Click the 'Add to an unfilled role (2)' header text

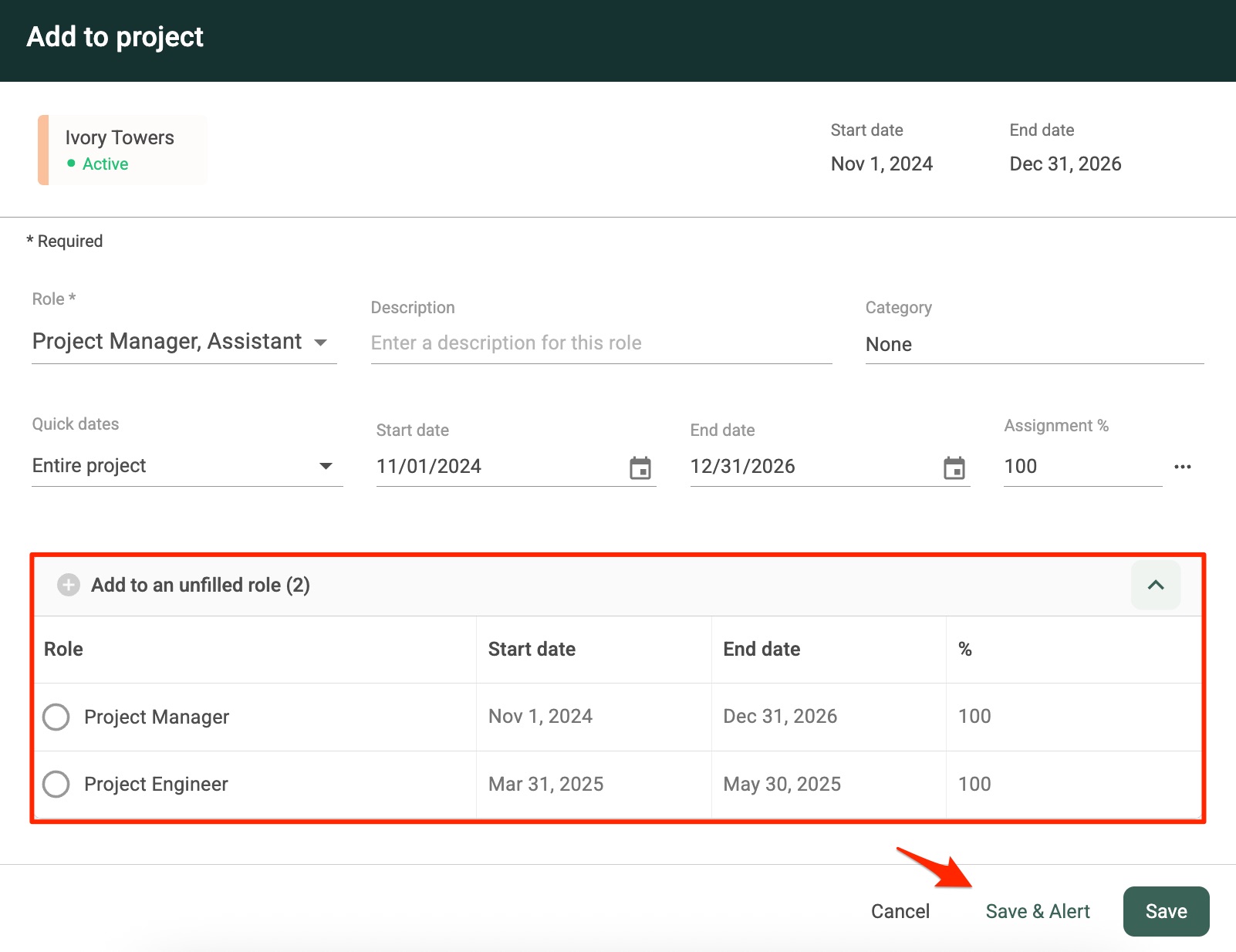pyautogui.click(x=201, y=585)
